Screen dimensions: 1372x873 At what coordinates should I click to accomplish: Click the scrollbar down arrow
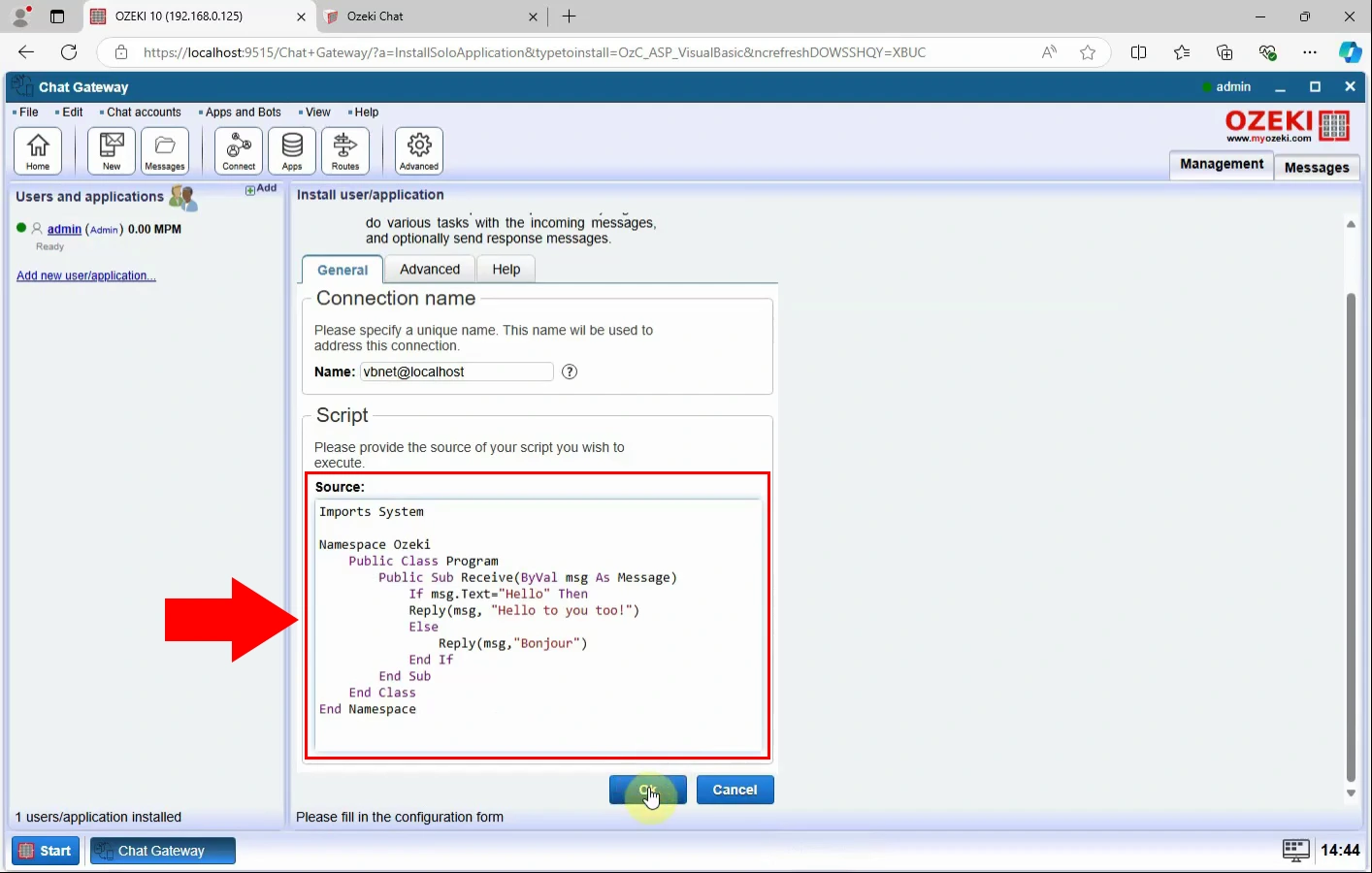[x=1351, y=793]
